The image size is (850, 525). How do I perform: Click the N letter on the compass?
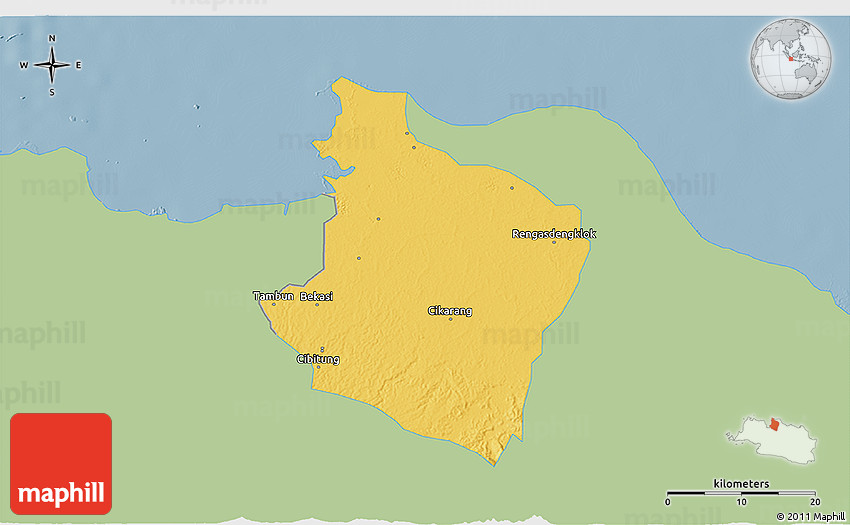[52, 39]
